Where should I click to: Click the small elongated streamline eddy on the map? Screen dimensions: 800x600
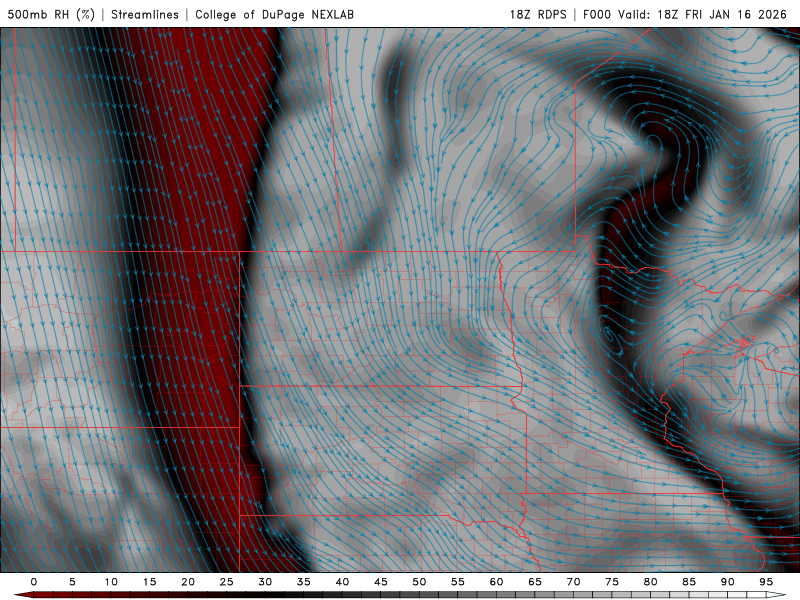tap(609, 335)
